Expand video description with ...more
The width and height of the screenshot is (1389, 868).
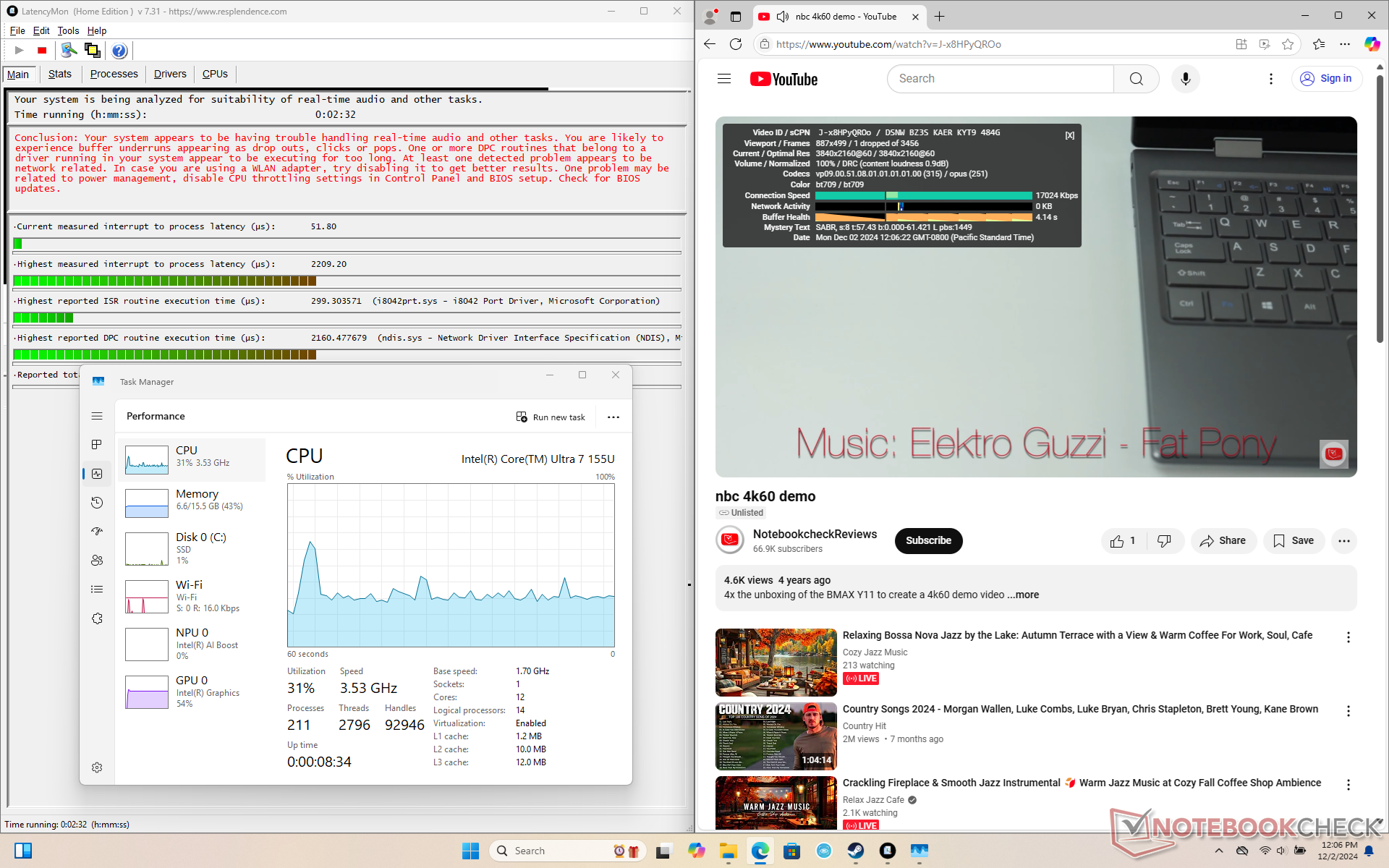point(1023,595)
